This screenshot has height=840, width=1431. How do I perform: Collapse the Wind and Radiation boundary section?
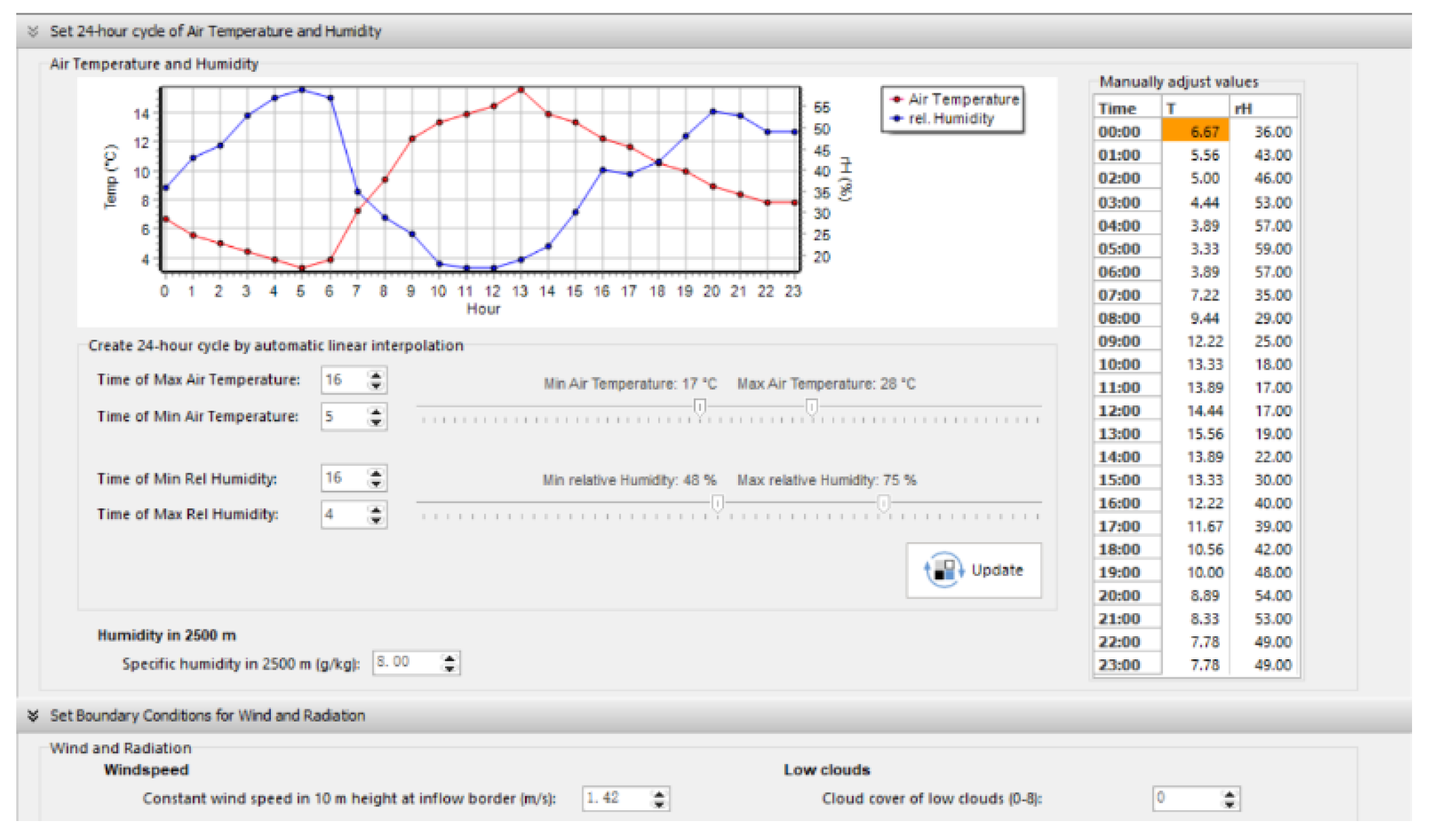click(x=33, y=715)
